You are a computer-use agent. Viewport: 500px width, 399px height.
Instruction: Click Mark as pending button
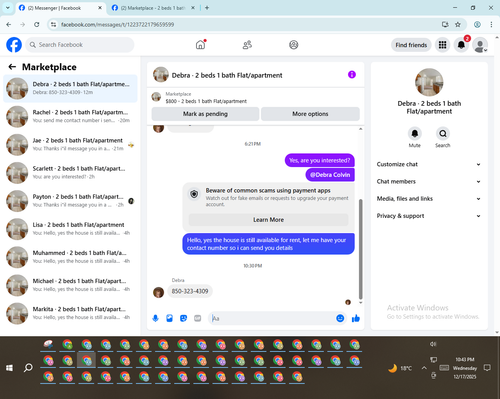coord(205,114)
